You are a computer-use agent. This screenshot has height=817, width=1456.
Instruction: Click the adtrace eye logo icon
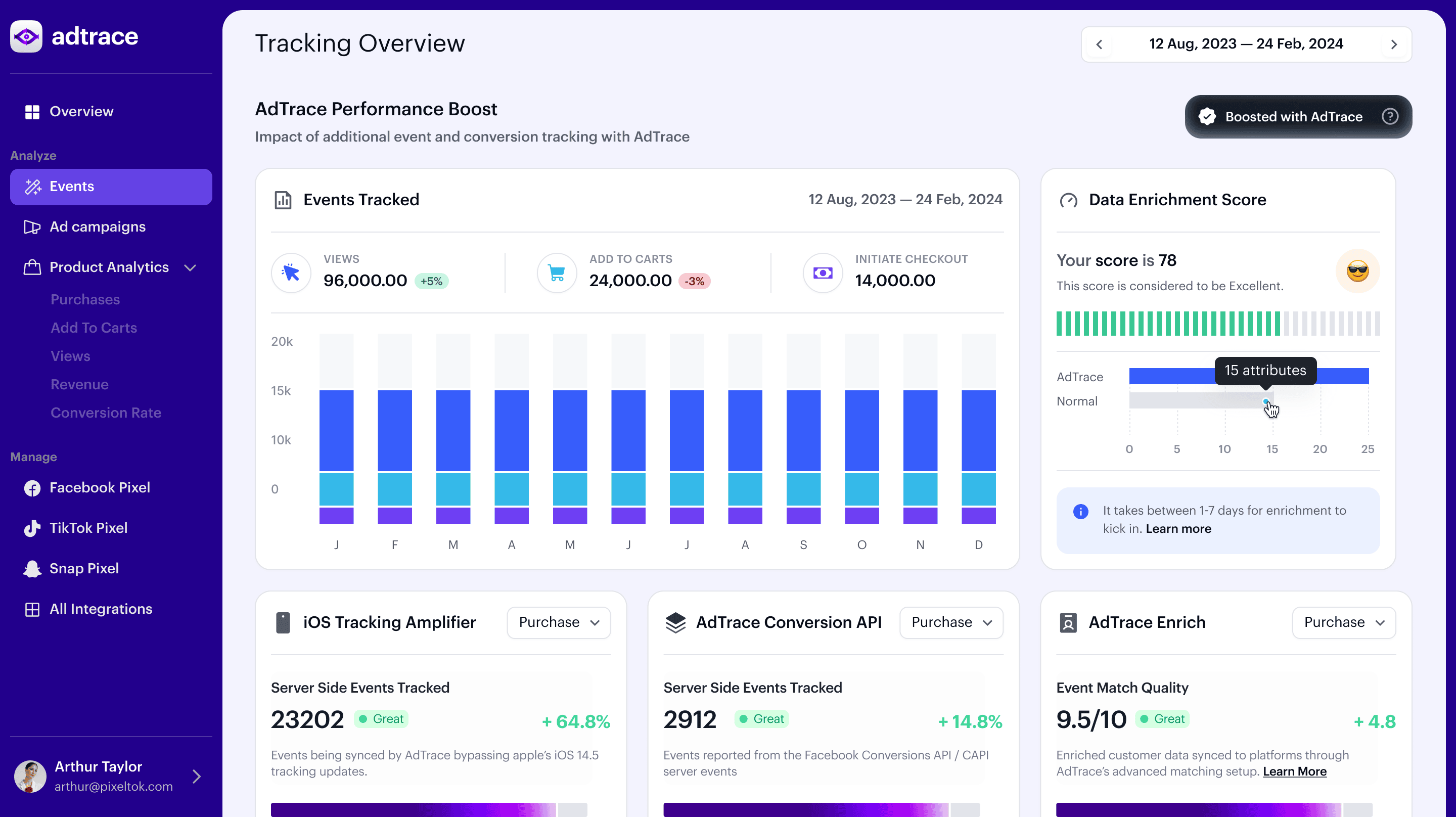pos(26,37)
